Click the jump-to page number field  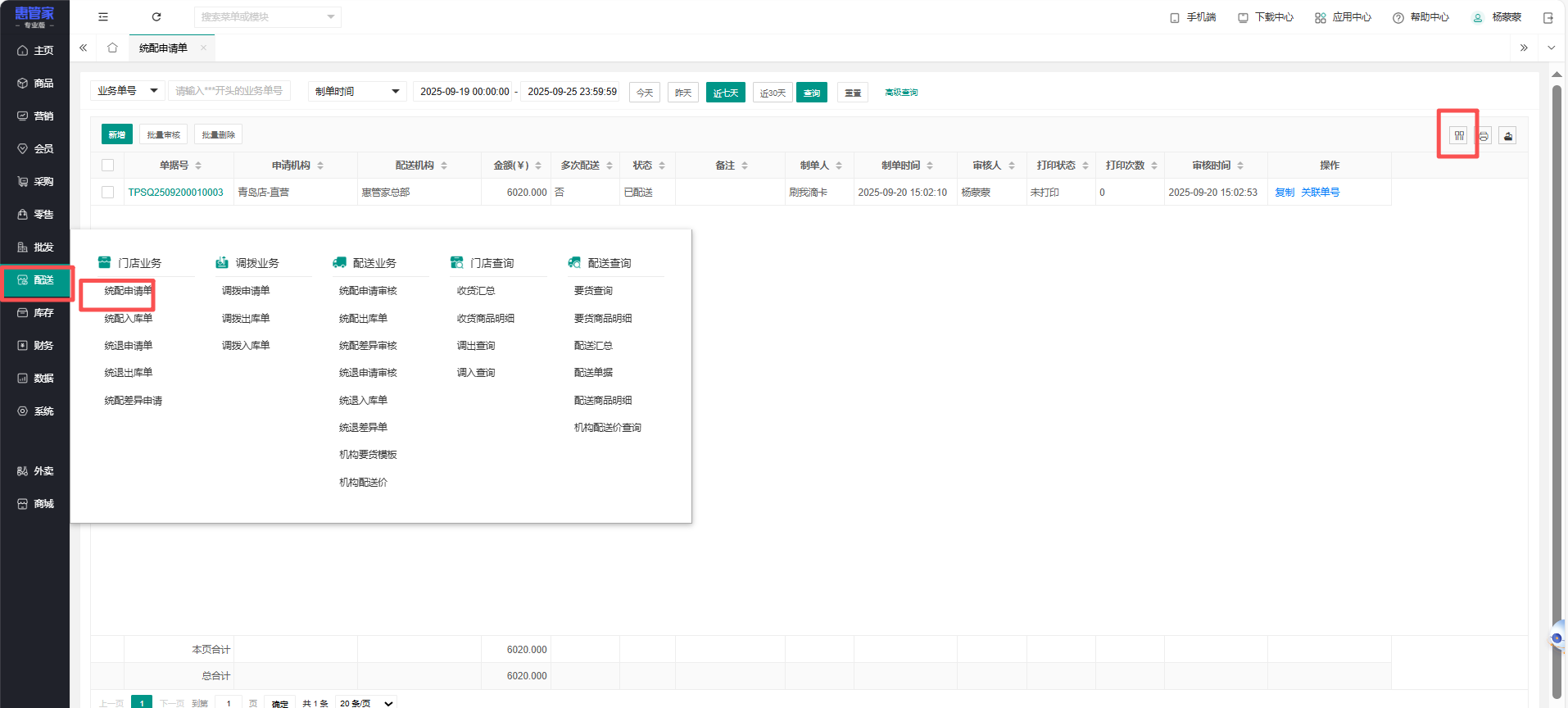(x=229, y=703)
